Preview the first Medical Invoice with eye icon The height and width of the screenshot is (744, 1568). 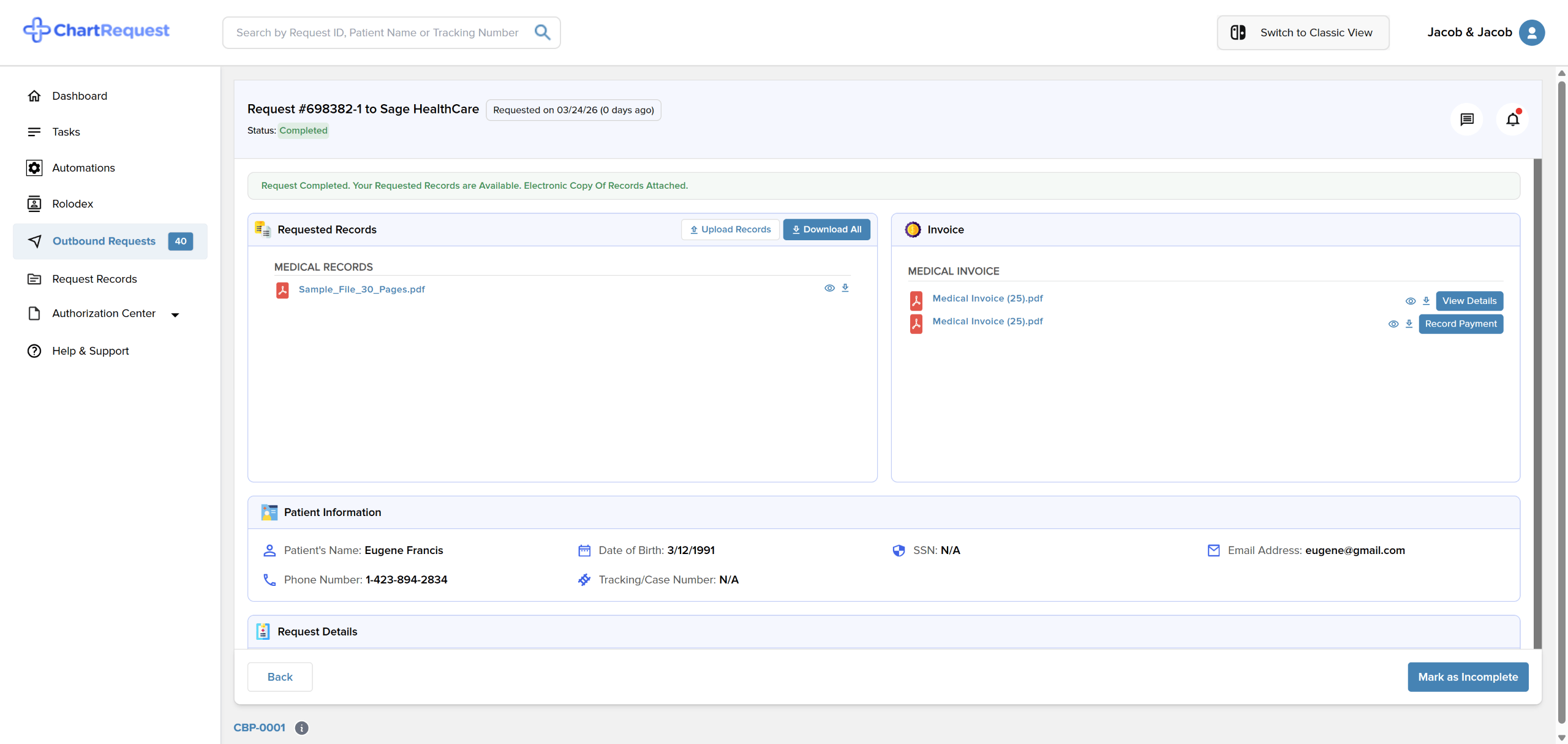coord(1411,301)
